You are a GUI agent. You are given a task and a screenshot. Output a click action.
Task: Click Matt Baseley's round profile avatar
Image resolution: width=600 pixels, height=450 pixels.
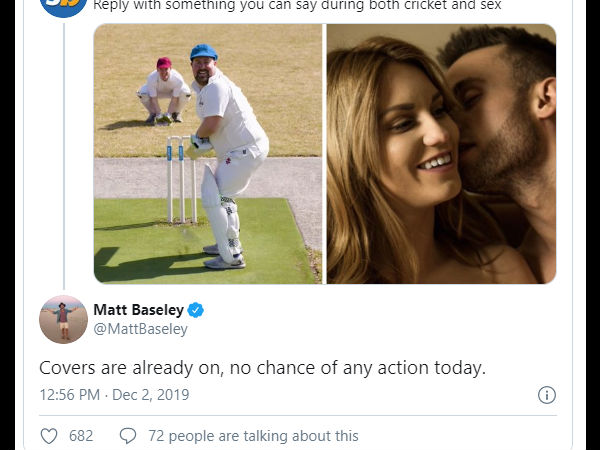coord(63,320)
